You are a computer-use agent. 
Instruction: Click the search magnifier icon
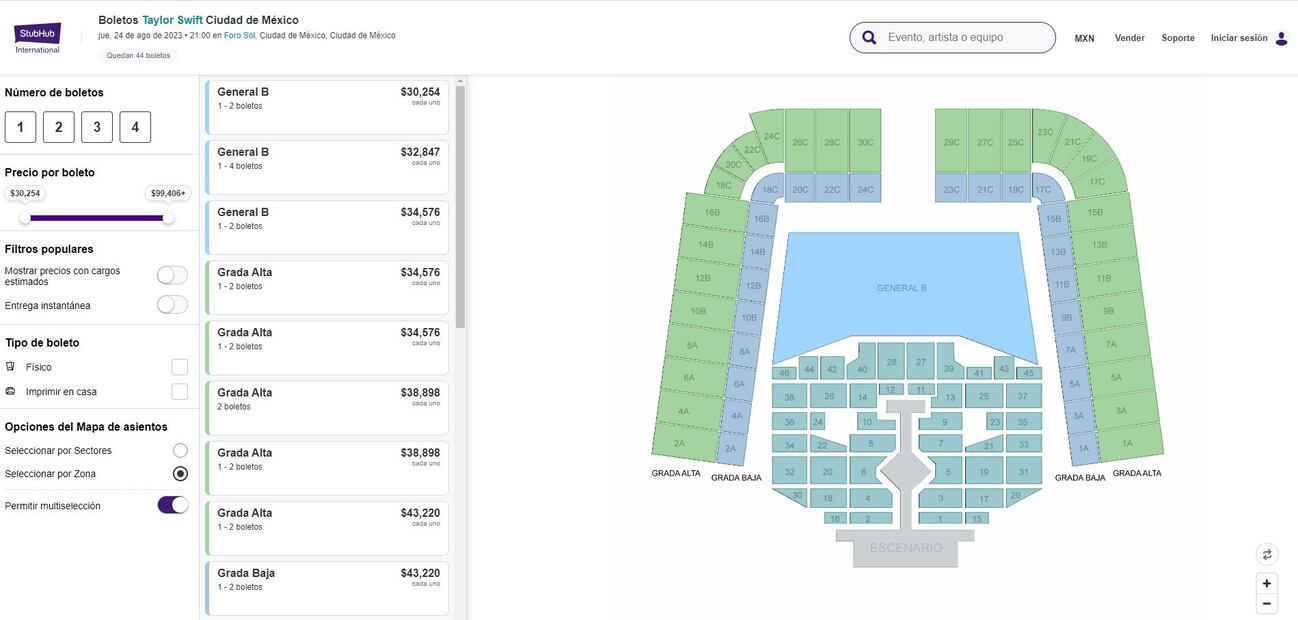869,38
